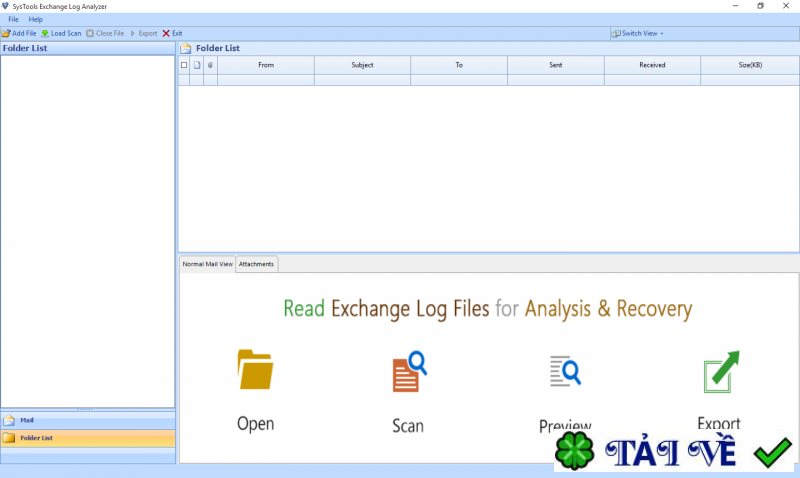Click the Exit toolbar button

click(172, 33)
